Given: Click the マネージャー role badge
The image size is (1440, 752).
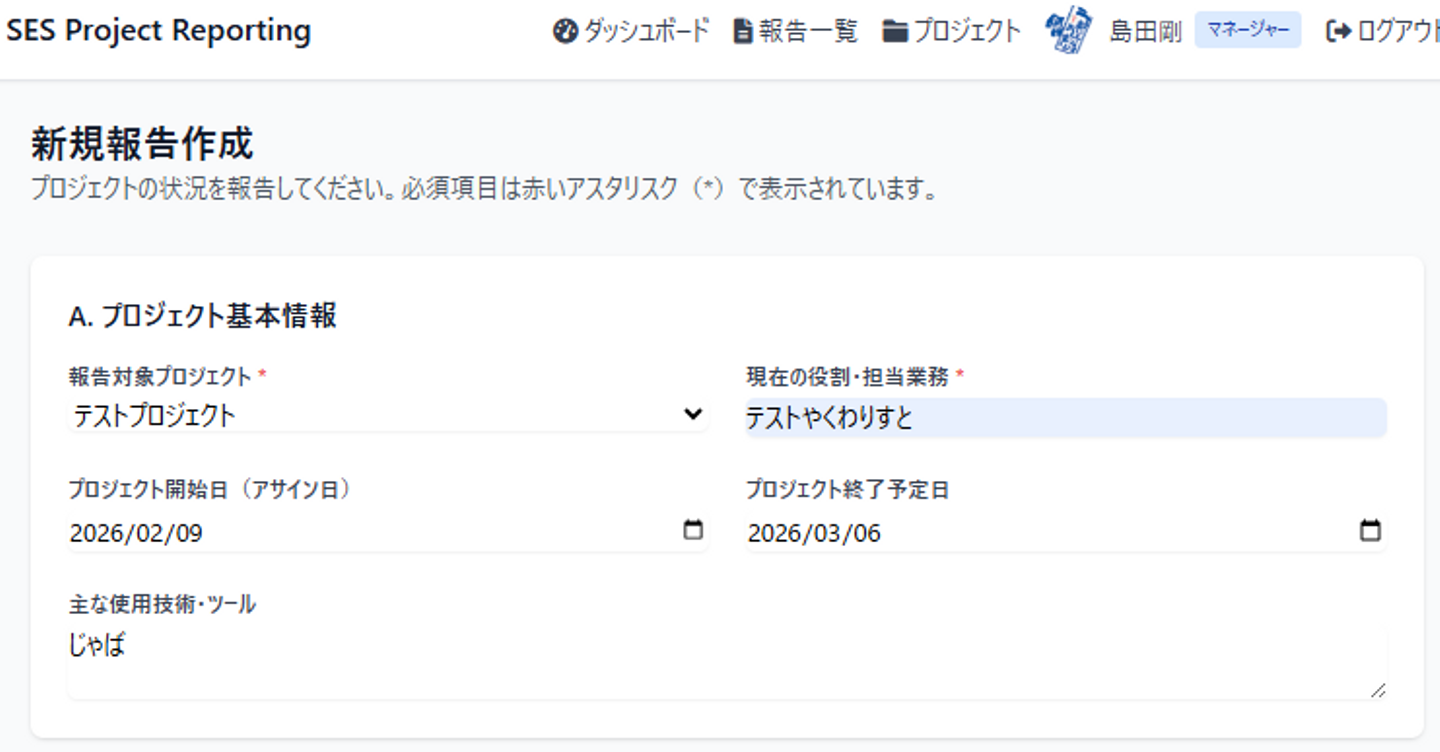Looking at the screenshot, I should click(1248, 31).
